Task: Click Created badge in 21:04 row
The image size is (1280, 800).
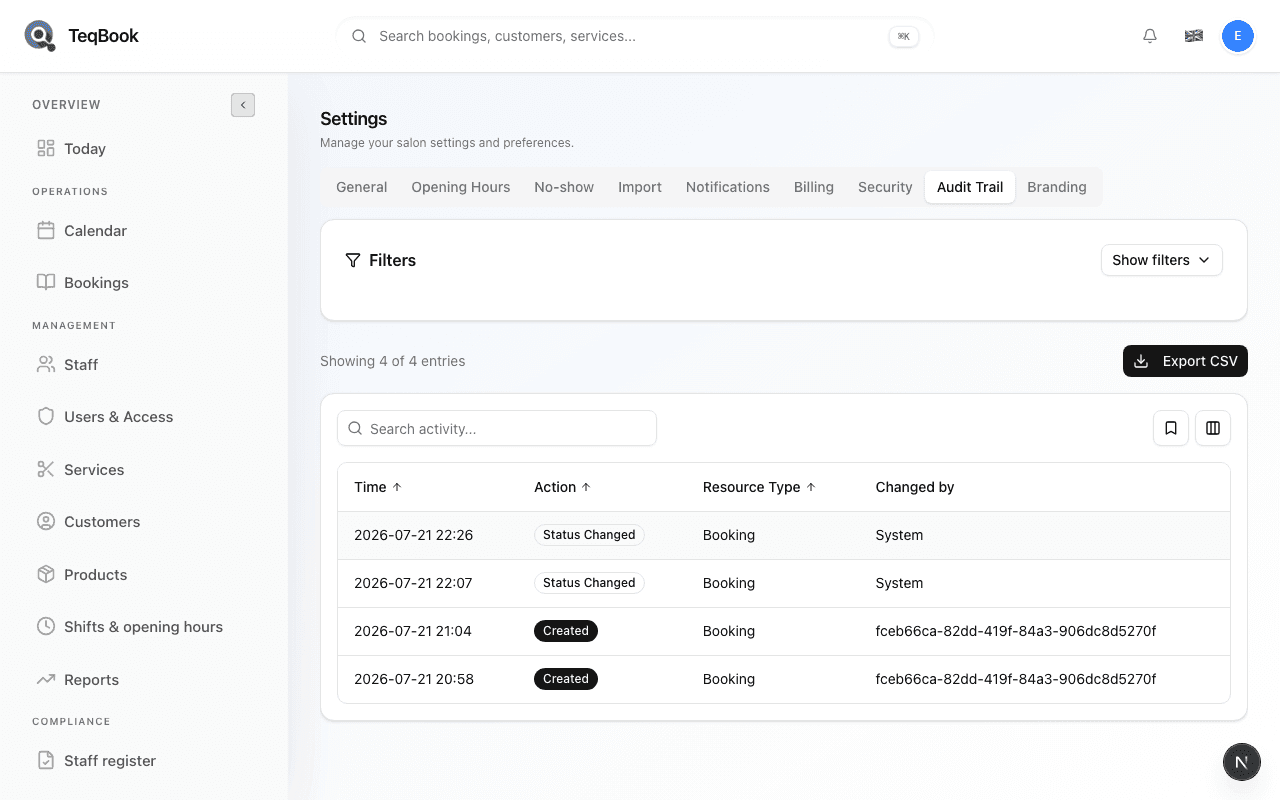Action: 566,631
